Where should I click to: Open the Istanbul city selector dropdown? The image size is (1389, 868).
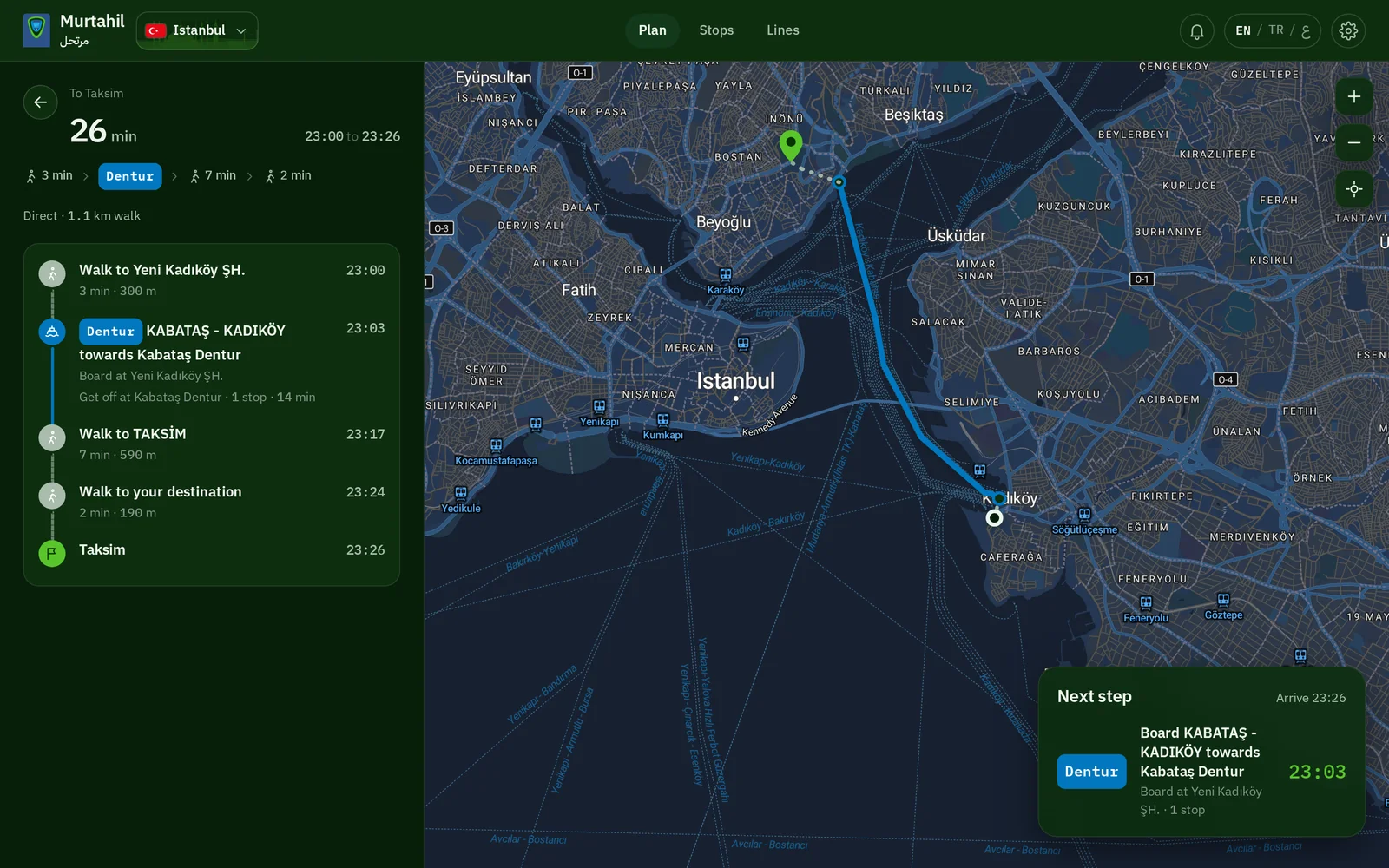coord(197,30)
